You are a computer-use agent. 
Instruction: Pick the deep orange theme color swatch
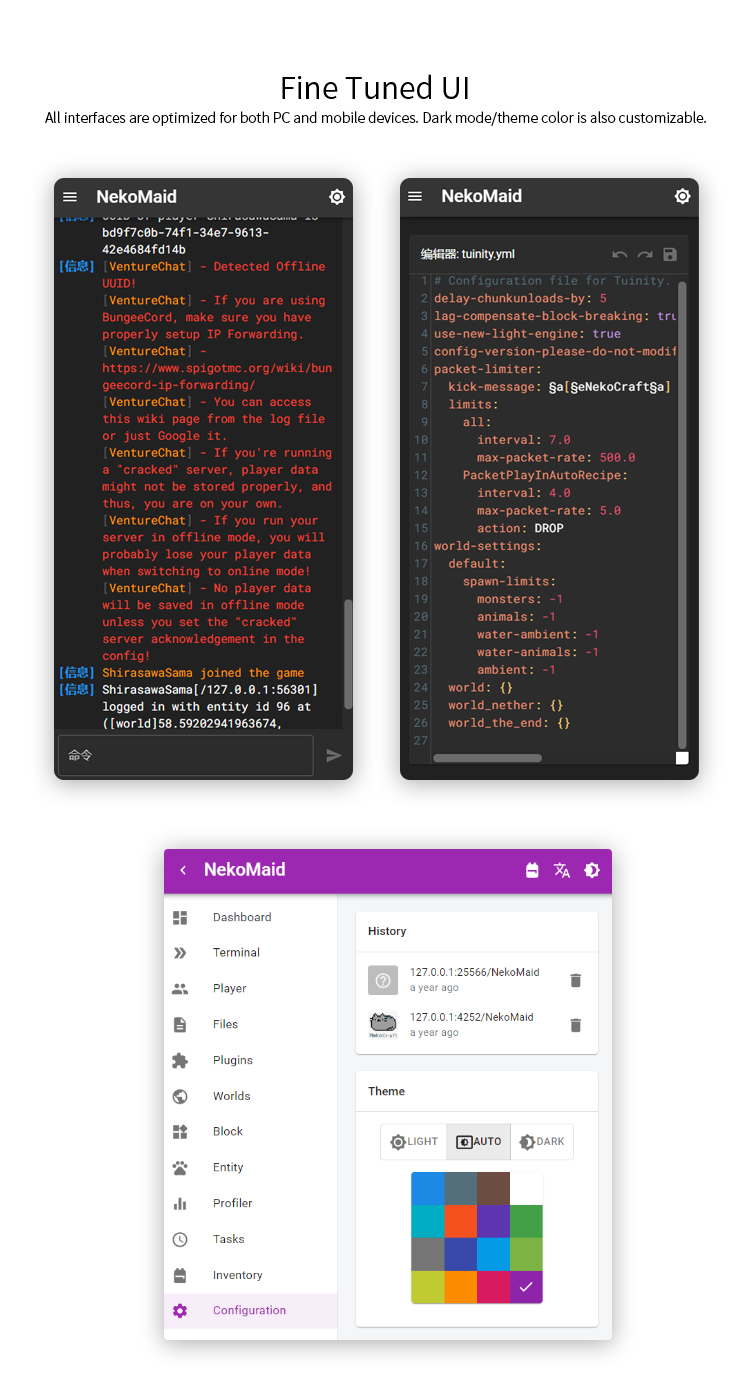pos(460,1221)
